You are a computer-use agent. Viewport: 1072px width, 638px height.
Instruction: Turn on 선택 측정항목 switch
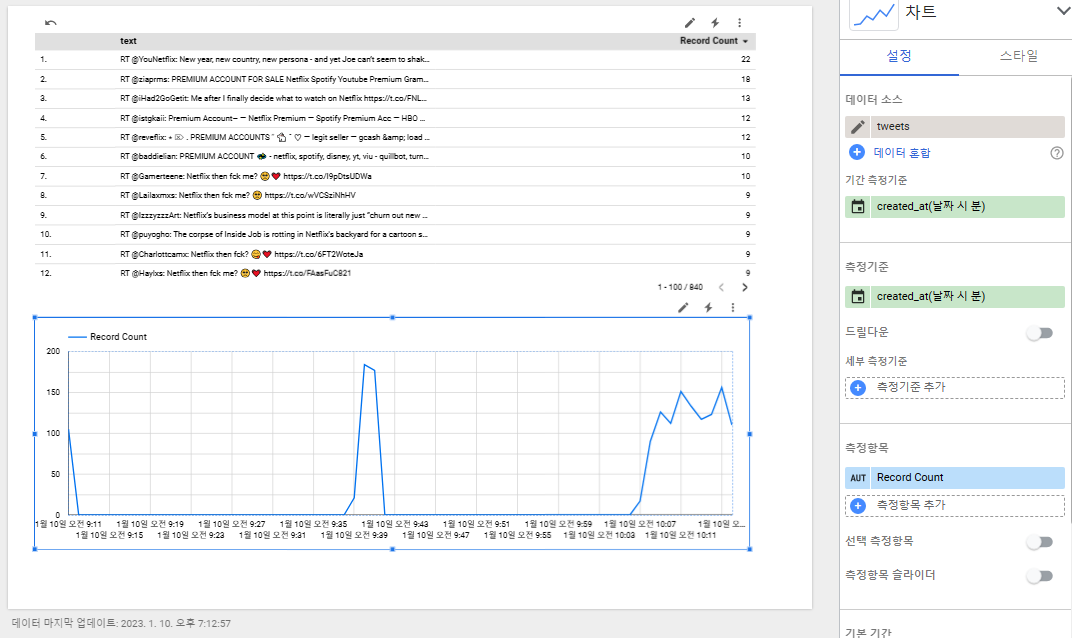[x=1039, y=544]
